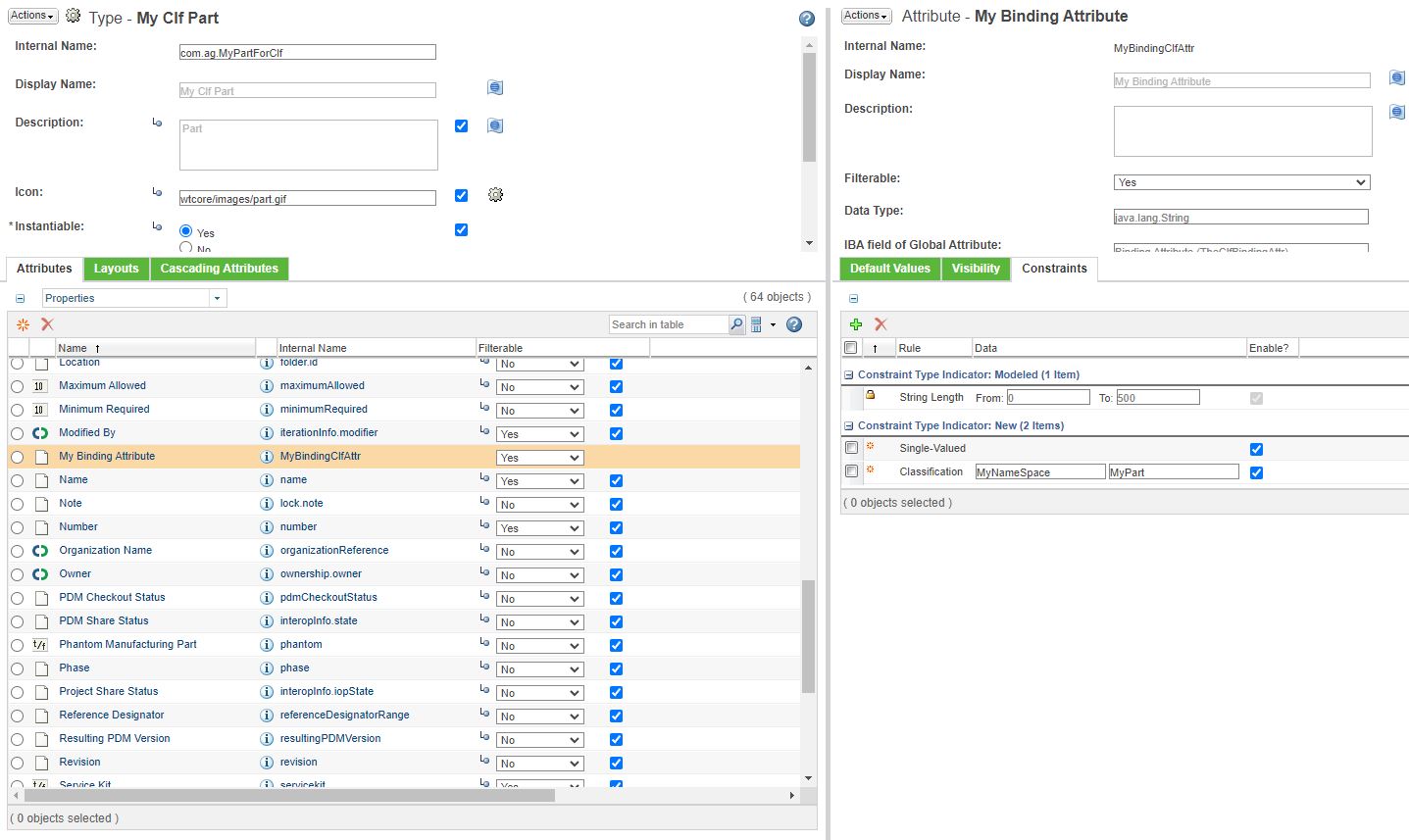
Task: Click the info icon next to MyBindingClfAttr
Action: click(x=267, y=456)
